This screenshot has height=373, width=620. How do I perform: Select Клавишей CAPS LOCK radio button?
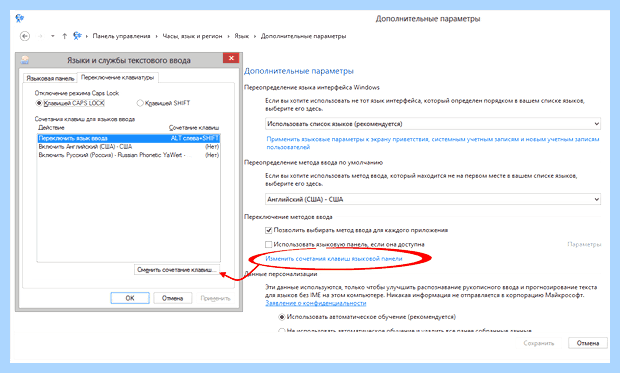[x=39, y=103]
